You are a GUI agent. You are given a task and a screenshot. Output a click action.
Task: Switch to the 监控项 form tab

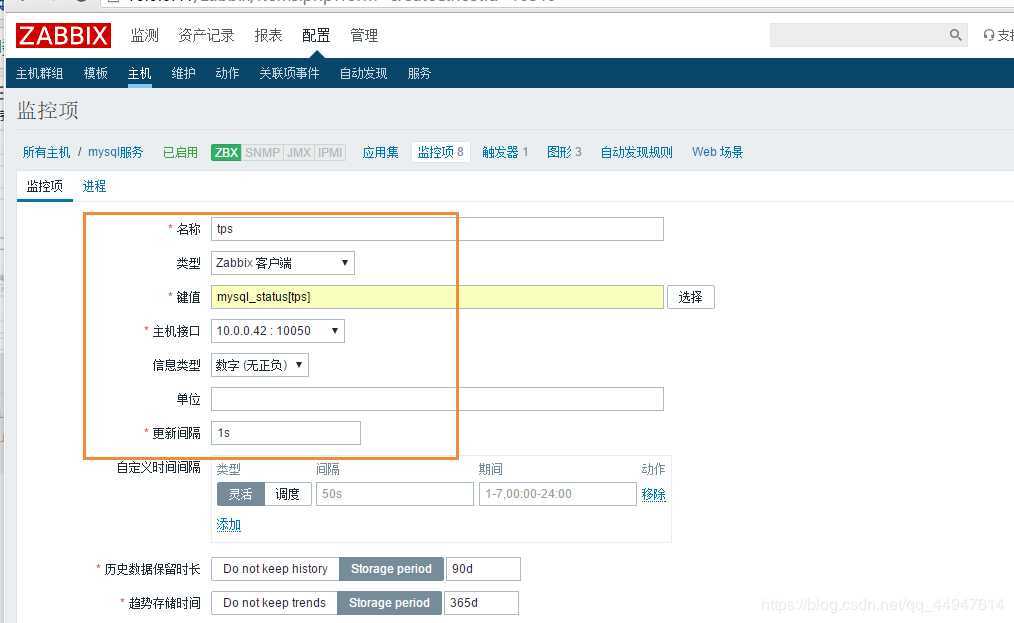click(x=45, y=186)
